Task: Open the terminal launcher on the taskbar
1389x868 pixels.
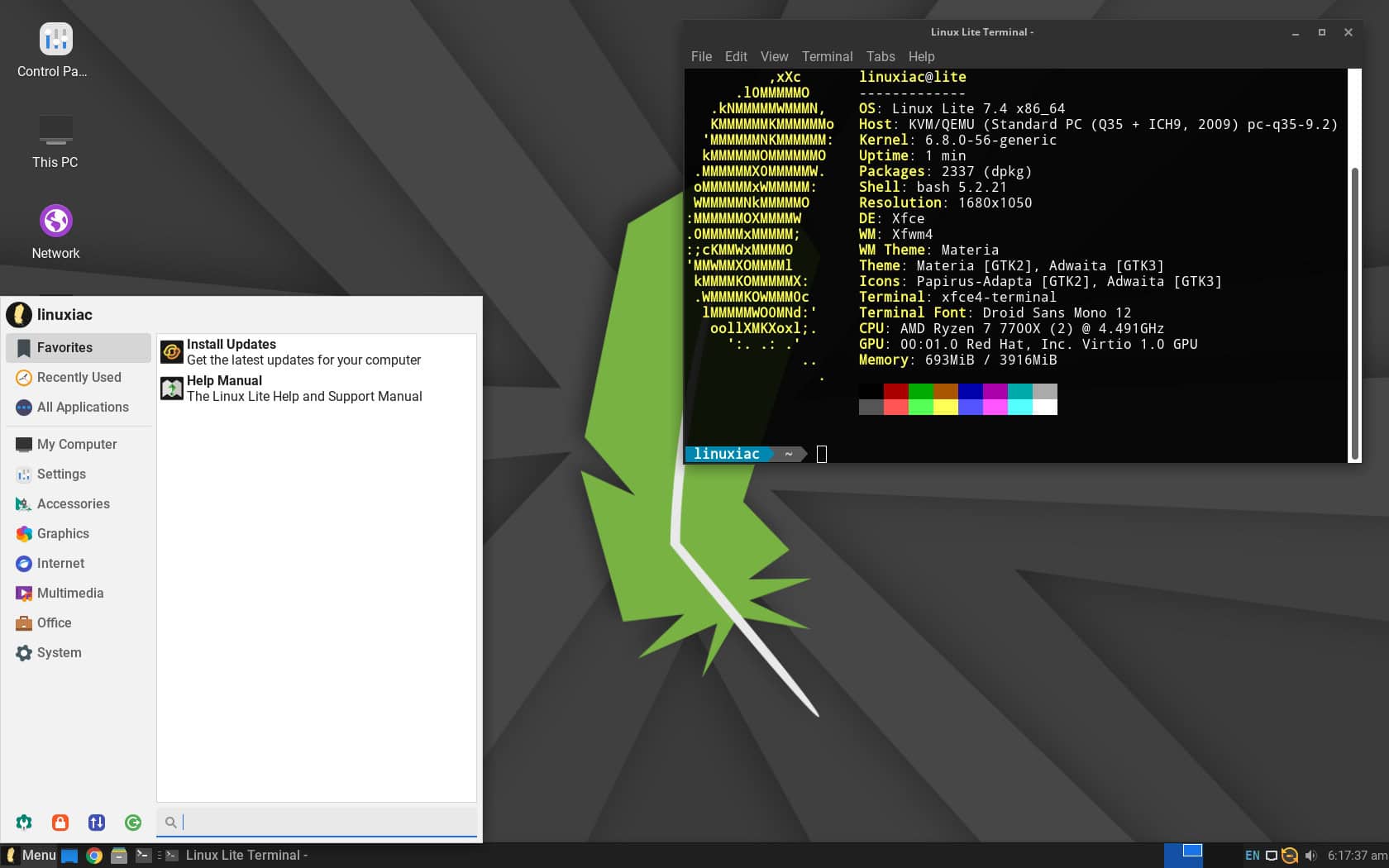Action: (x=144, y=856)
